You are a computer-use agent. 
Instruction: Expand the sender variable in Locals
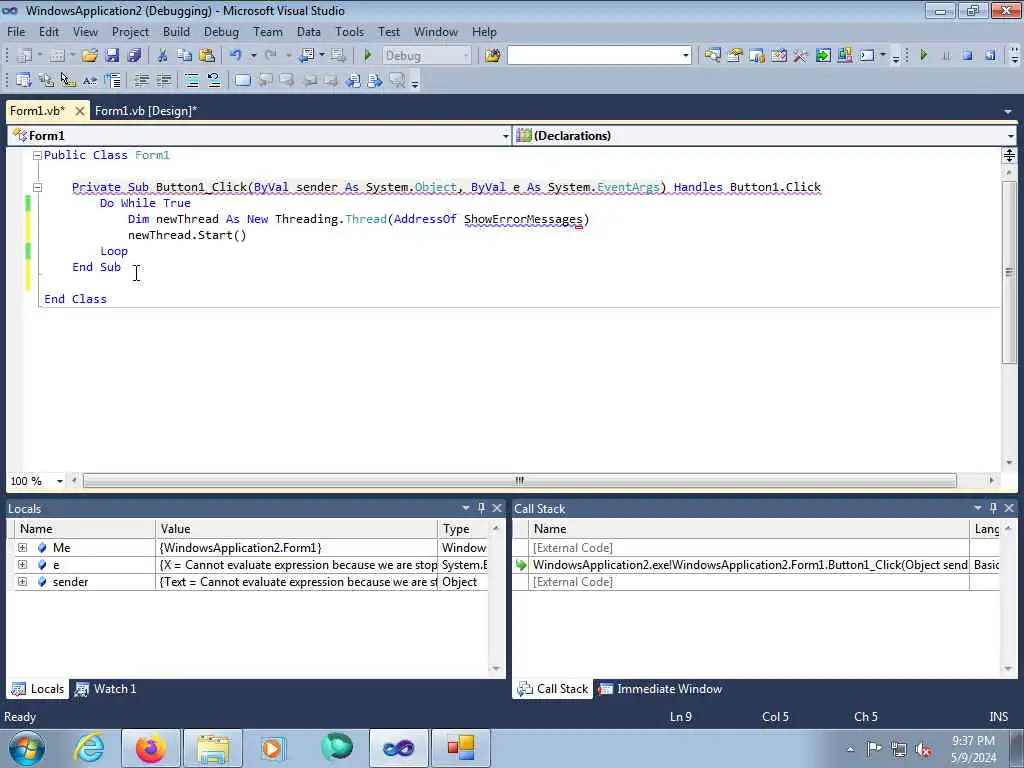[x=22, y=581]
